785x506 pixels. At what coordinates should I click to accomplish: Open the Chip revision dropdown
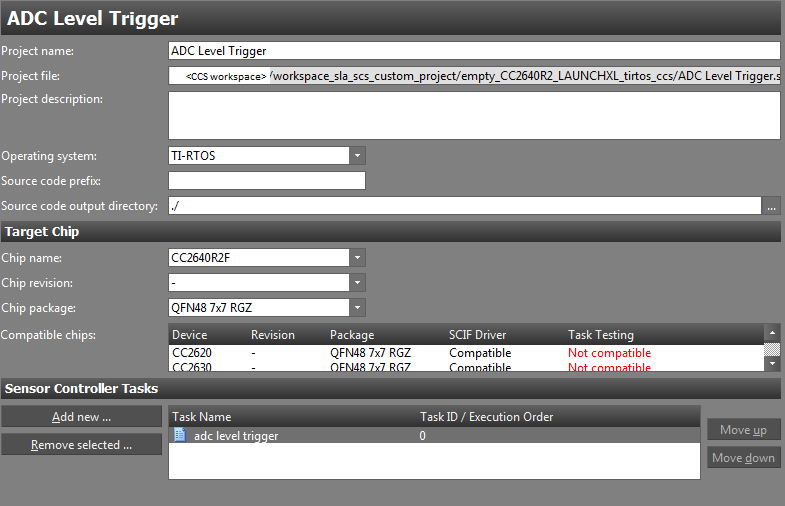coord(358,283)
